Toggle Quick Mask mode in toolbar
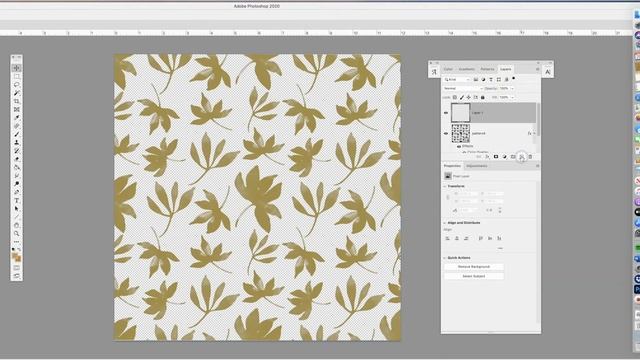640x360 pixels. pos(17,268)
